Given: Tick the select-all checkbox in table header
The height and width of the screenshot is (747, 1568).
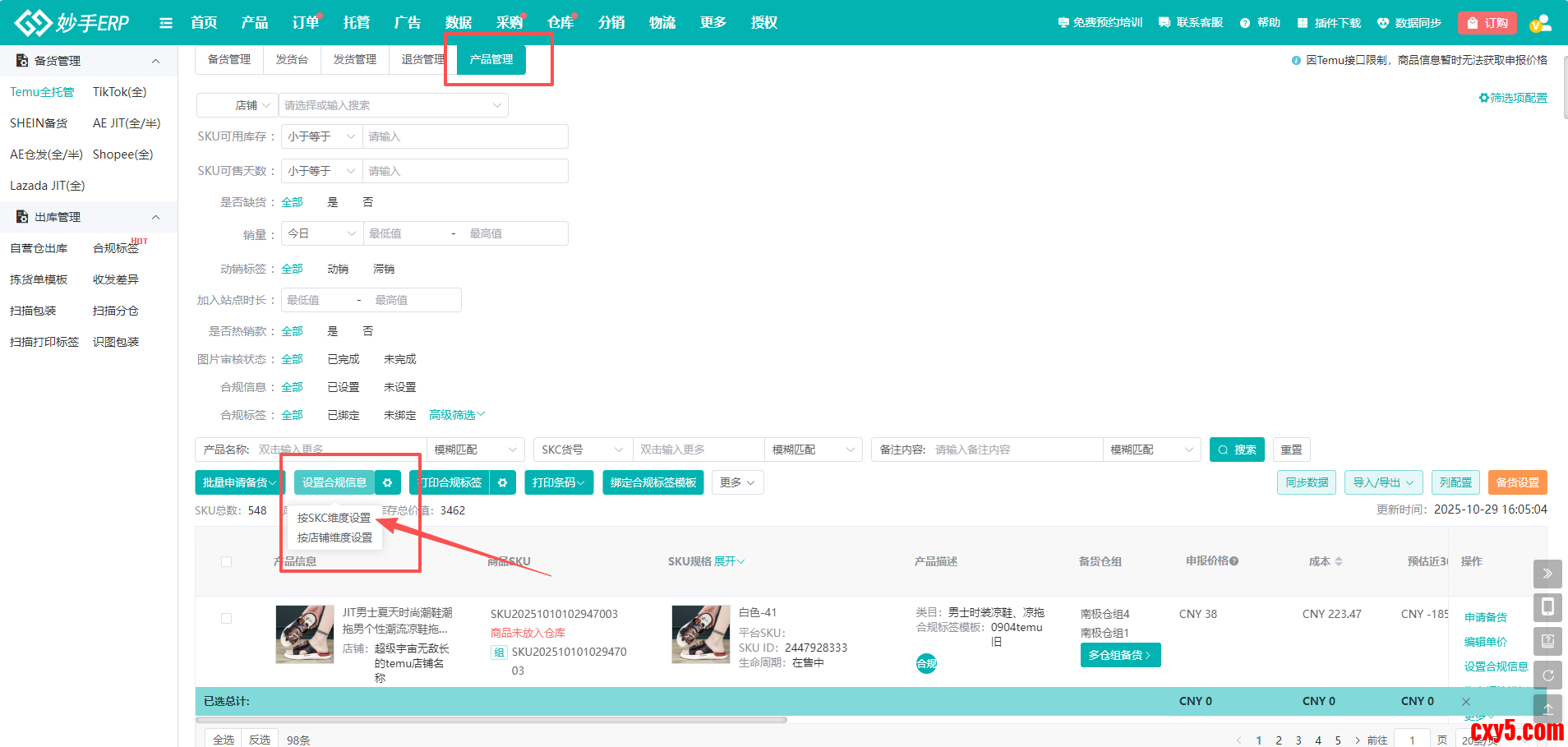Looking at the screenshot, I should pyautogui.click(x=226, y=562).
